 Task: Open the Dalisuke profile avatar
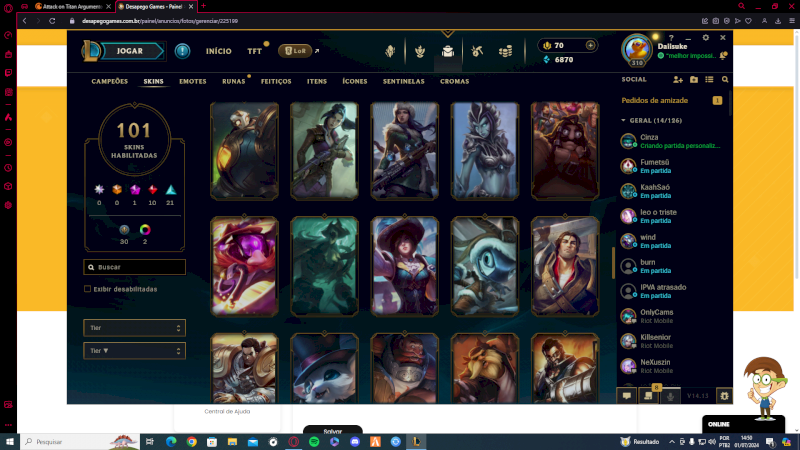636,49
